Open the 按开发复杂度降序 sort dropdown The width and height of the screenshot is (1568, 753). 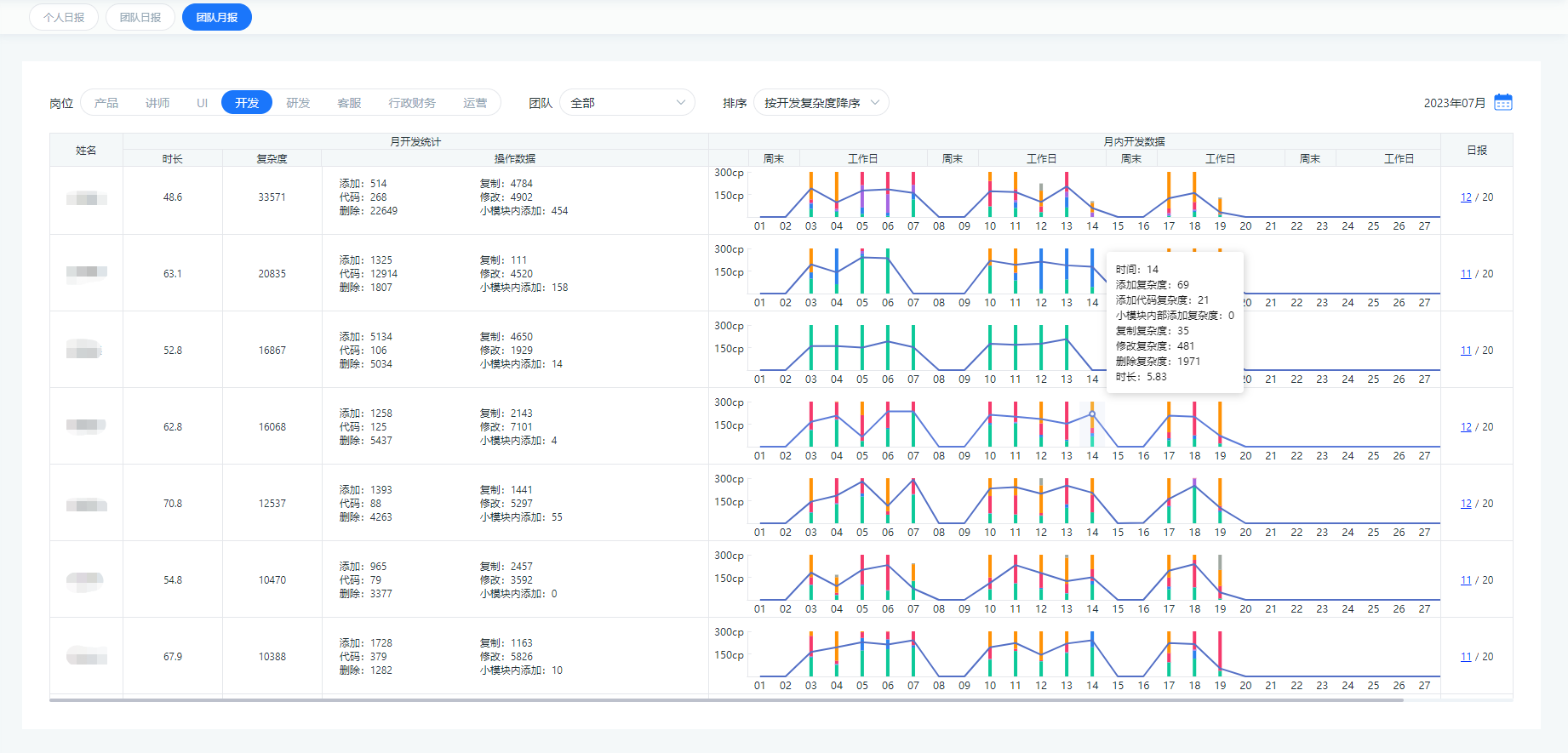click(x=821, y=103)
